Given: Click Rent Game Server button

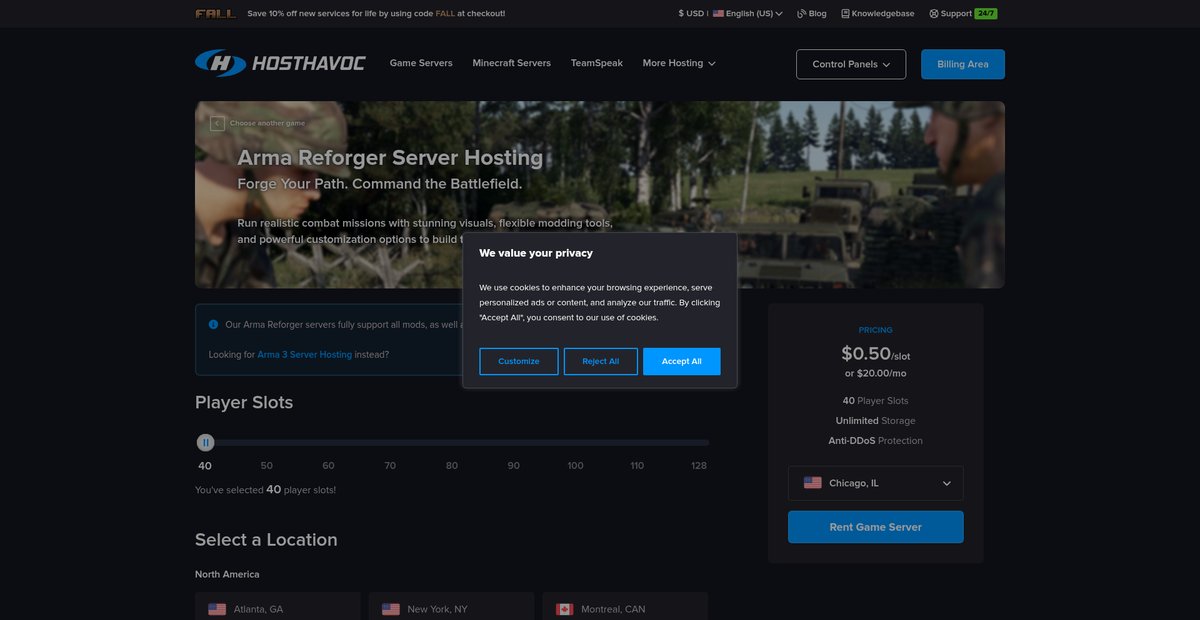Looking at the screenshot, I should pos(876,527).
